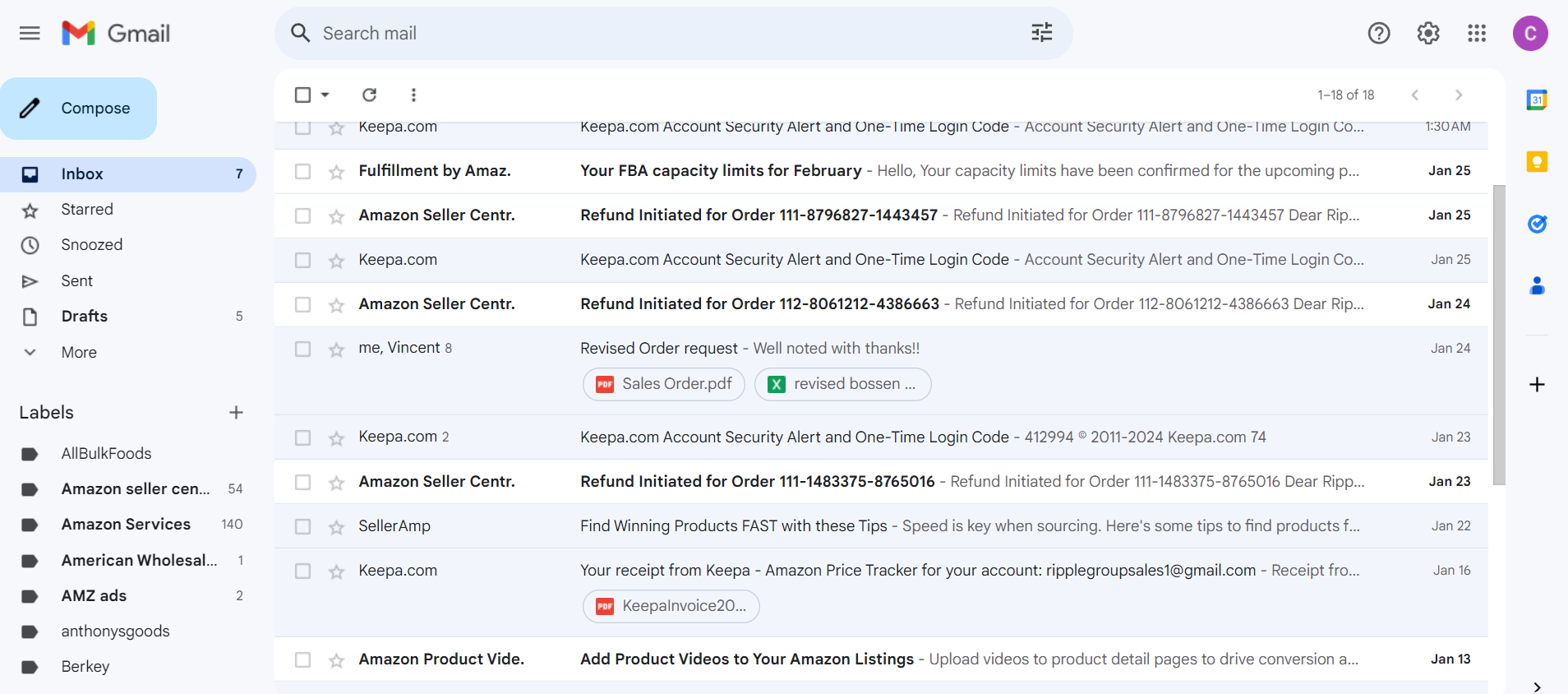This screenshot has width=1568, height=694.
Task: Star the SellerAmp email
Action: point(336,526)
